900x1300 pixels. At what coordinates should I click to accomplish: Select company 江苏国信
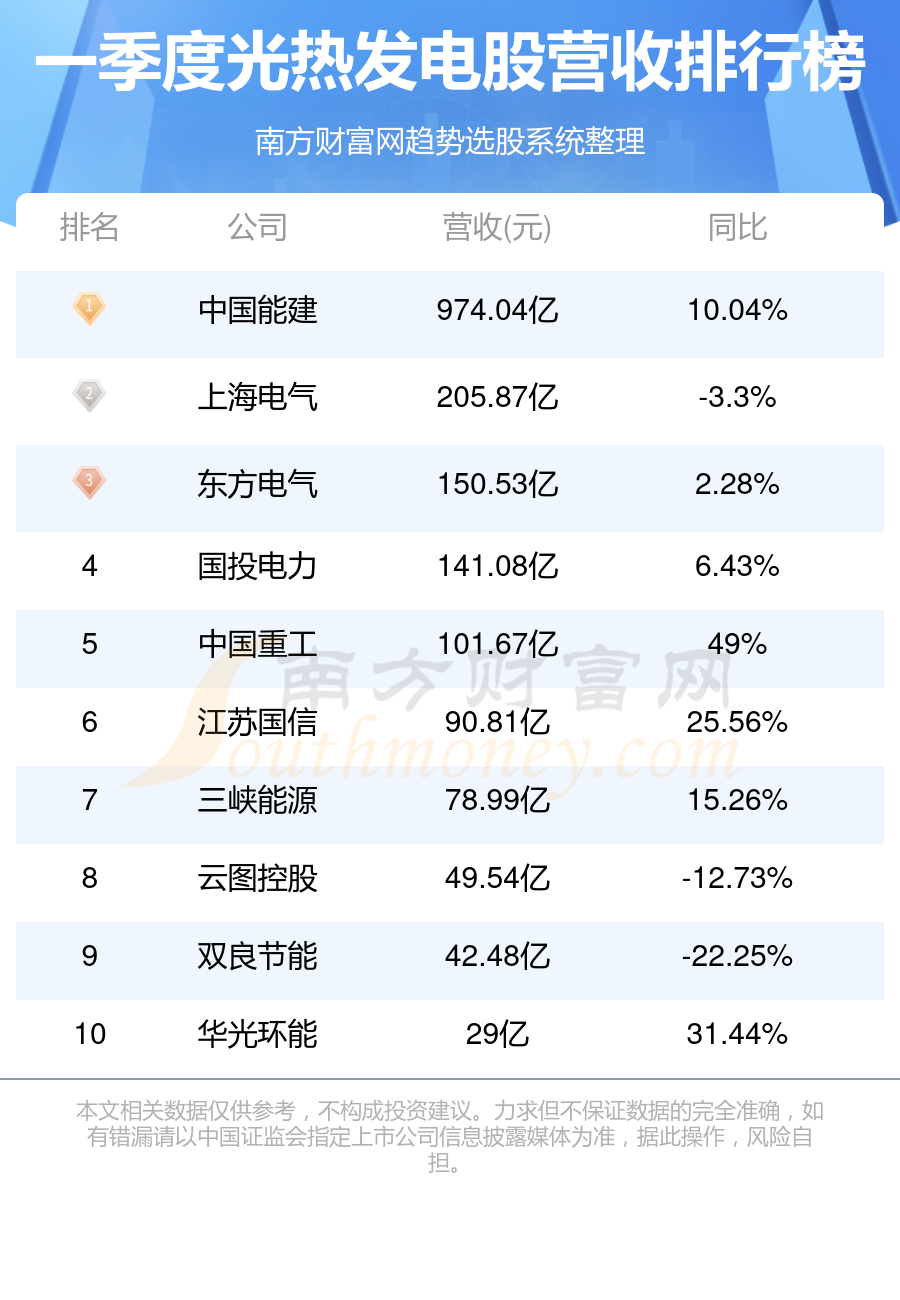[258, 722]
